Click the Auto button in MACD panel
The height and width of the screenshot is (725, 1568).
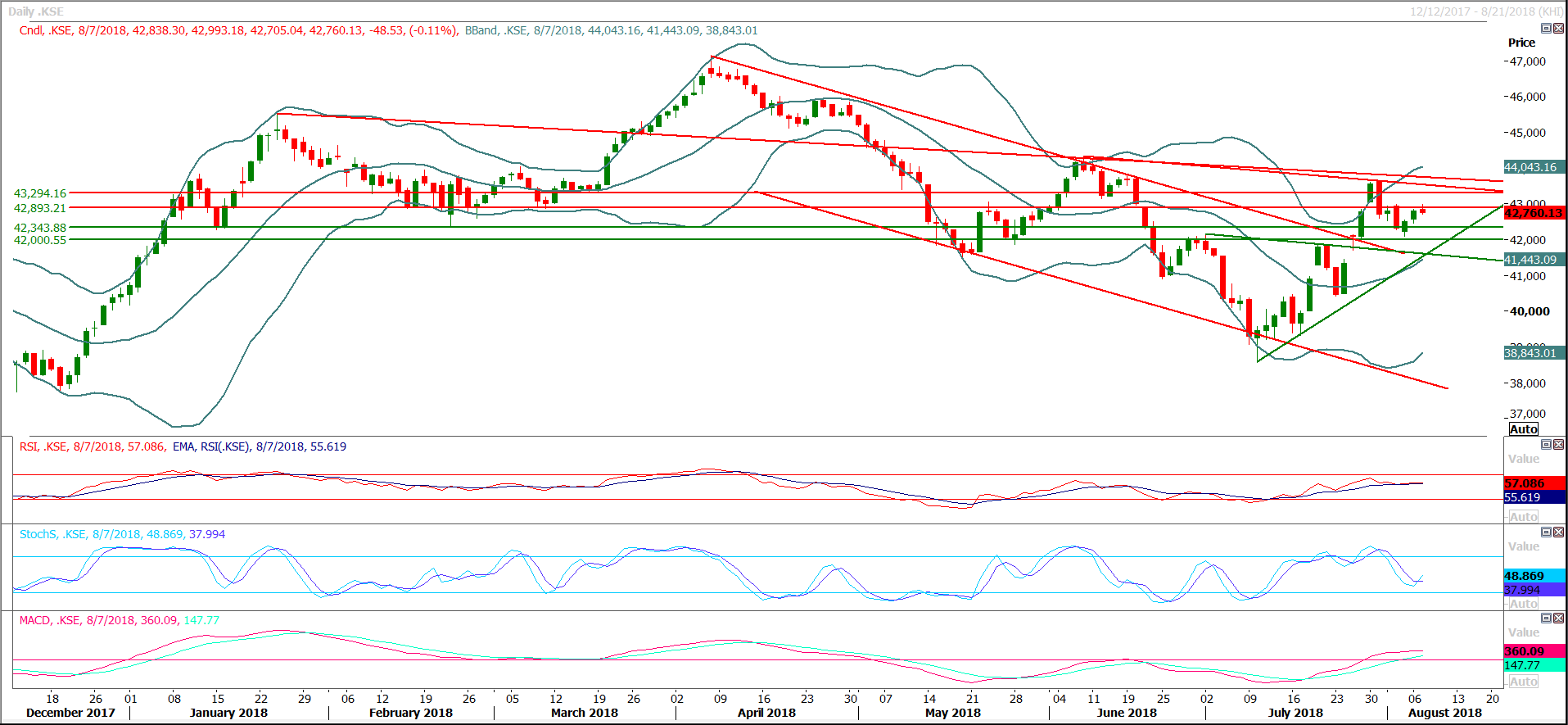(1524, 682)
